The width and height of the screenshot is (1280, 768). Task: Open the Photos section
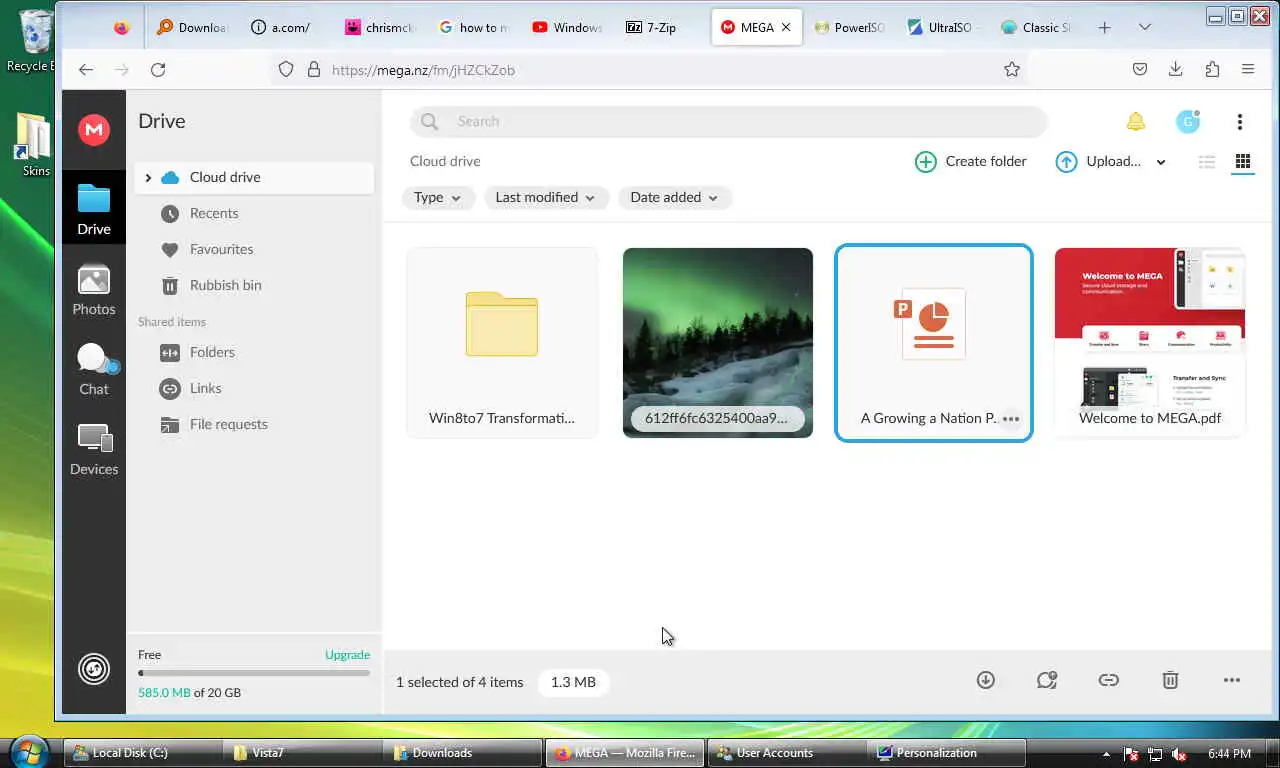(94, 290)
